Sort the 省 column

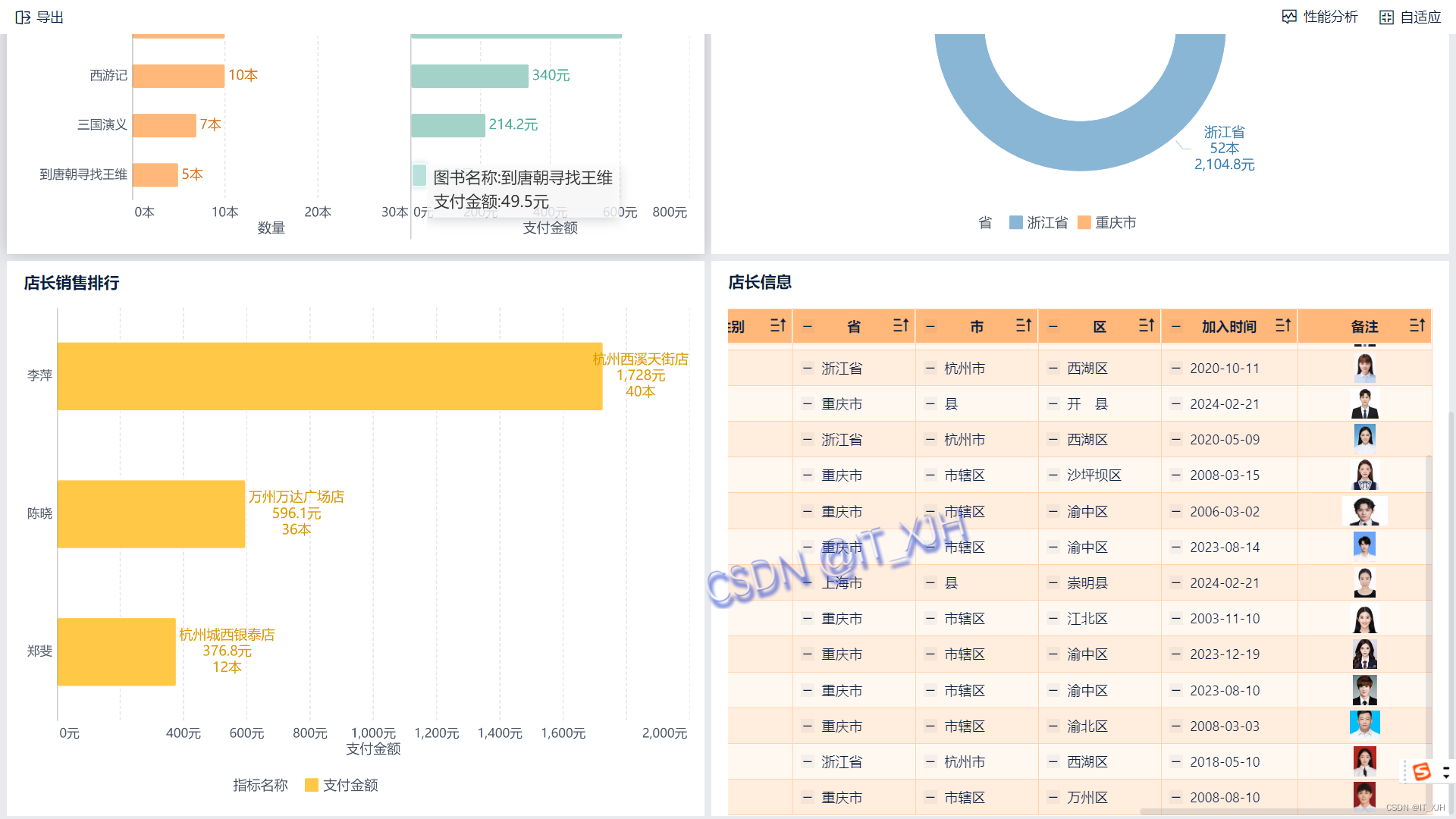click(x=900, y=325)
